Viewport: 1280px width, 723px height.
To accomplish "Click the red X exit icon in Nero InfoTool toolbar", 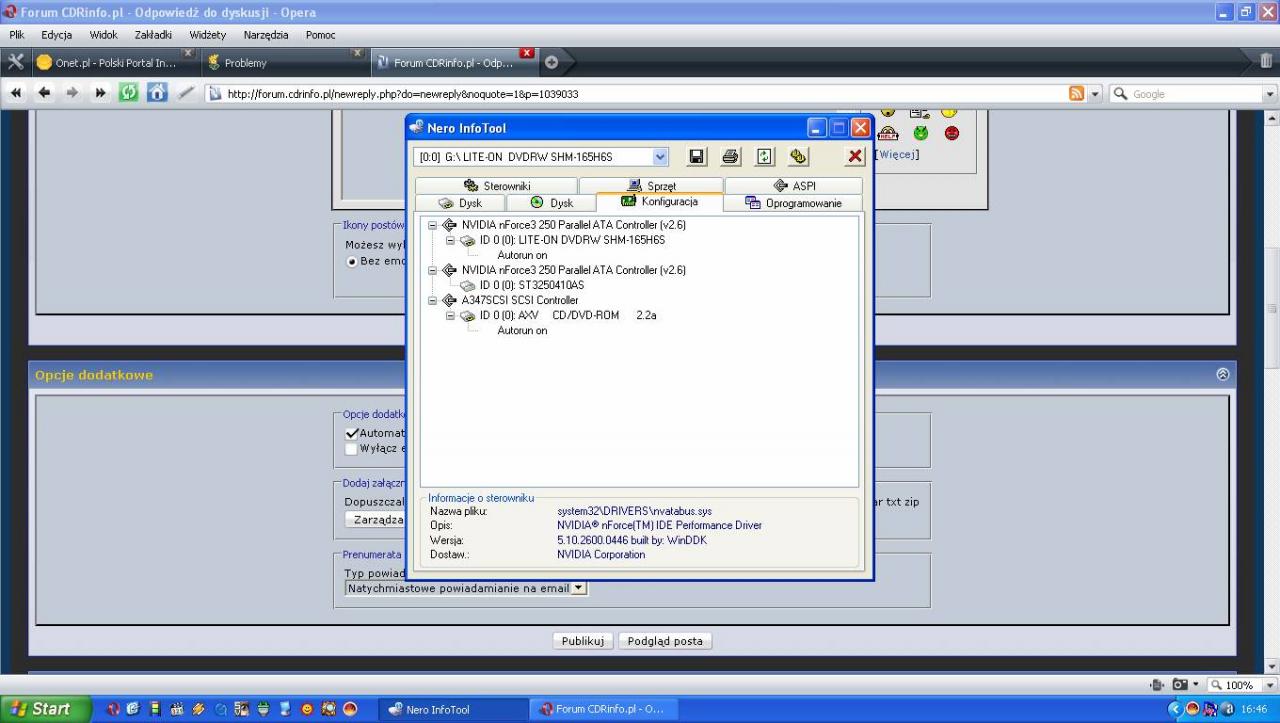I will point(854,156).
